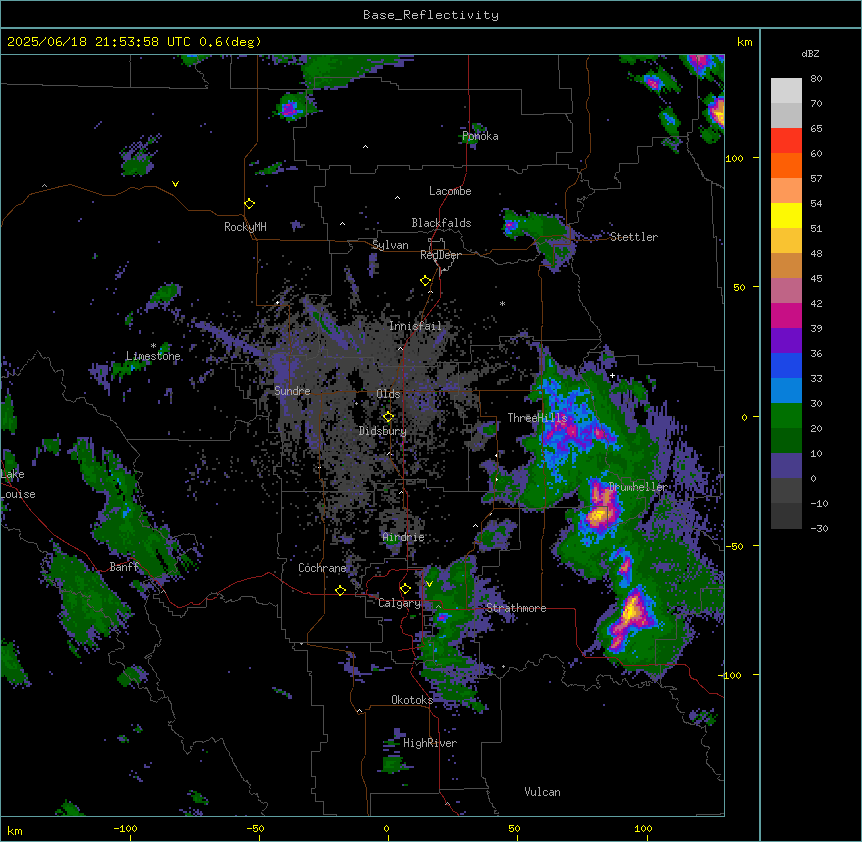The image size is (862, 842).
Task: Select the yellow diamond marker under Cochrane
Action: click(340, 590)
